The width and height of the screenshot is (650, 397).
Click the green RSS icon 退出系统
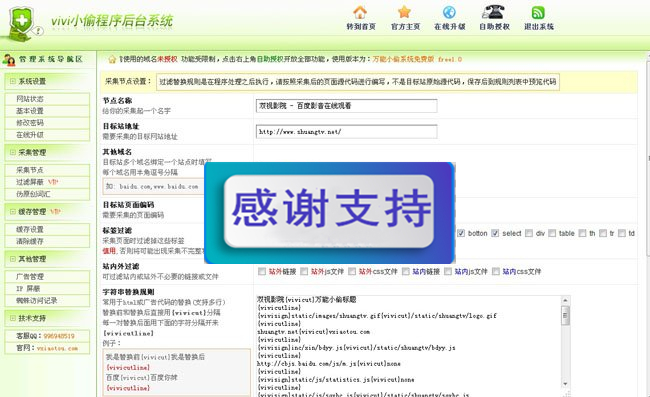pos(538,12)
